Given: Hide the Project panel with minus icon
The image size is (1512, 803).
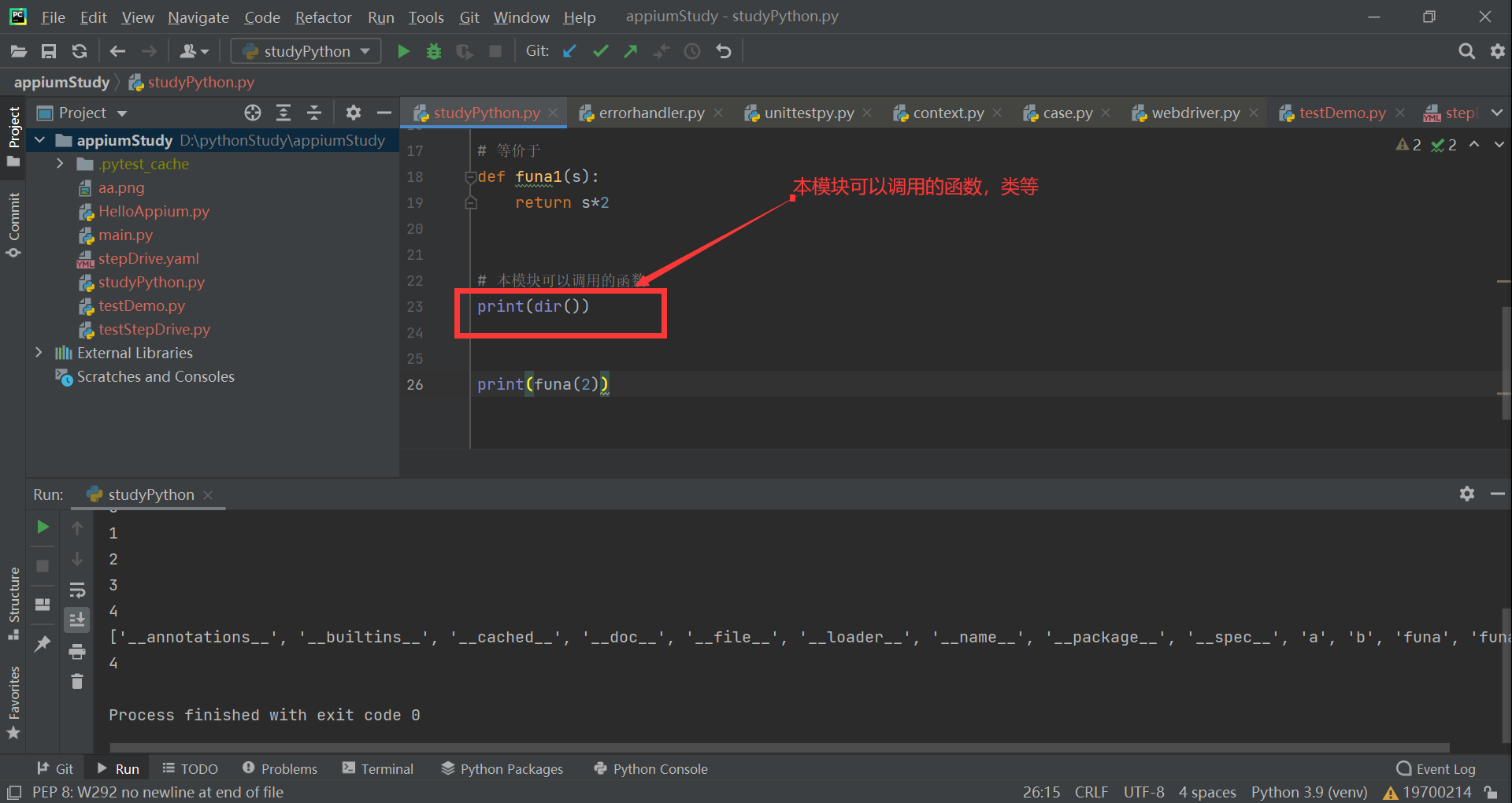Looking at the screenshot, I should [x=384, y=113].
